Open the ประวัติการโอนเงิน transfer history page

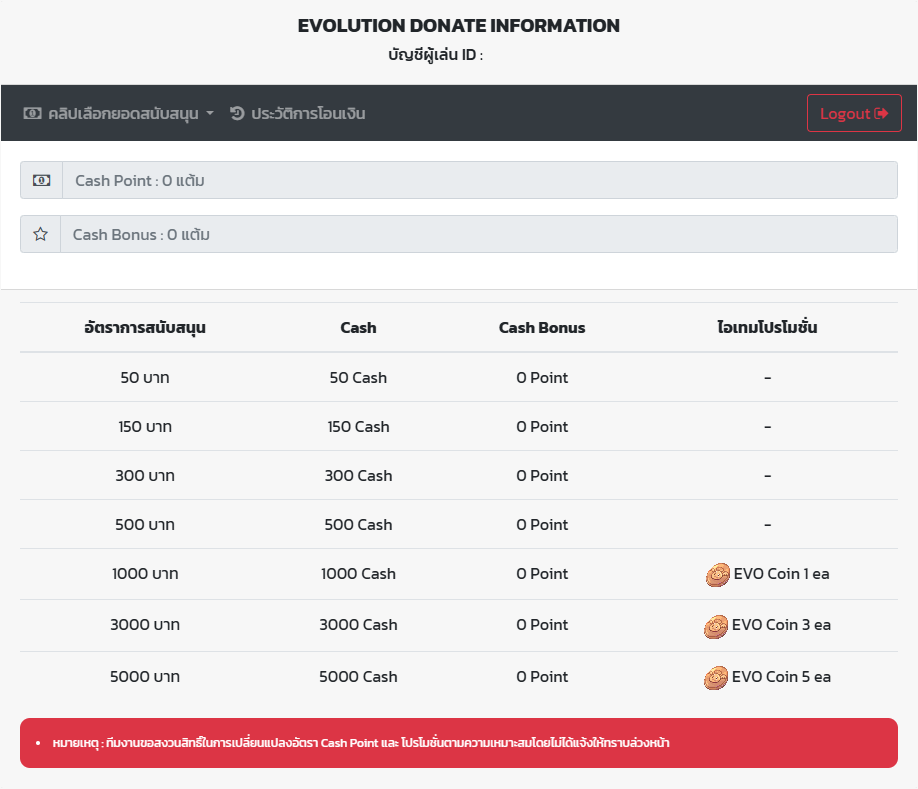297,113
